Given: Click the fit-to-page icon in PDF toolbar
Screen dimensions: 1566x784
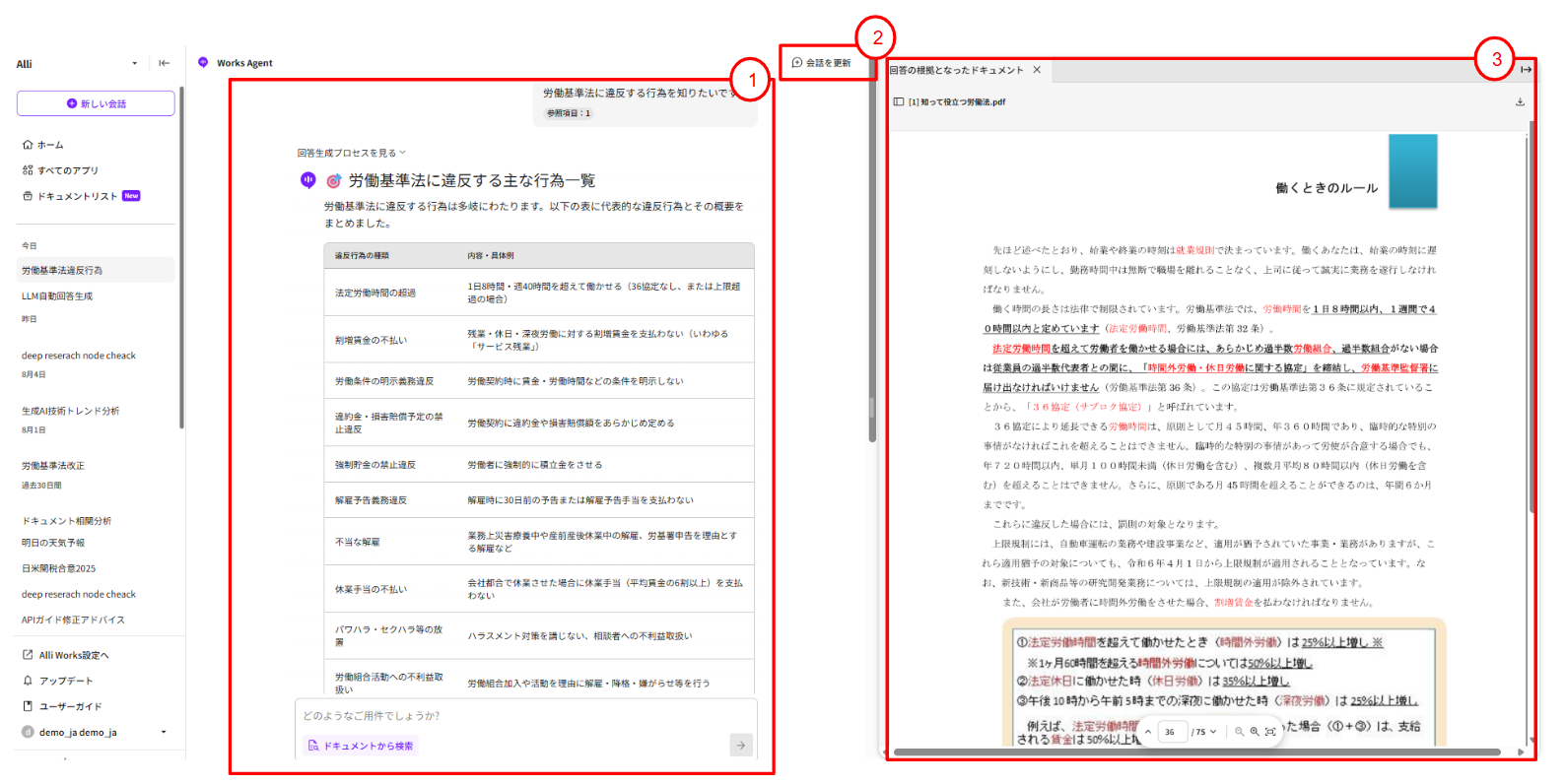Looking at the screenshot, I should click(x=1270, y=732).
